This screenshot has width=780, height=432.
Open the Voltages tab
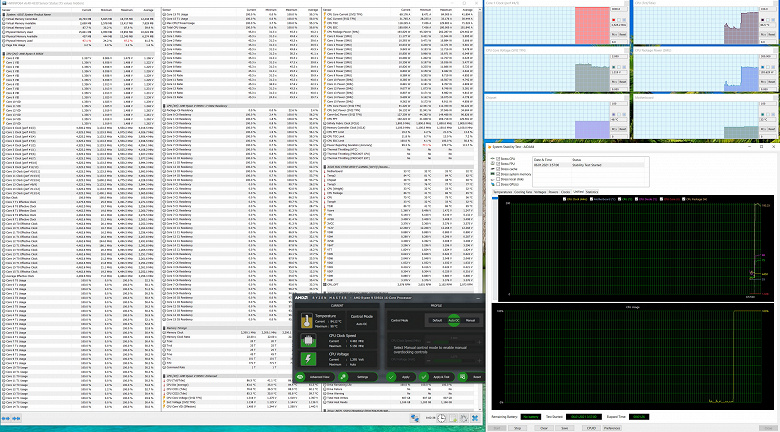coord(540,192)
